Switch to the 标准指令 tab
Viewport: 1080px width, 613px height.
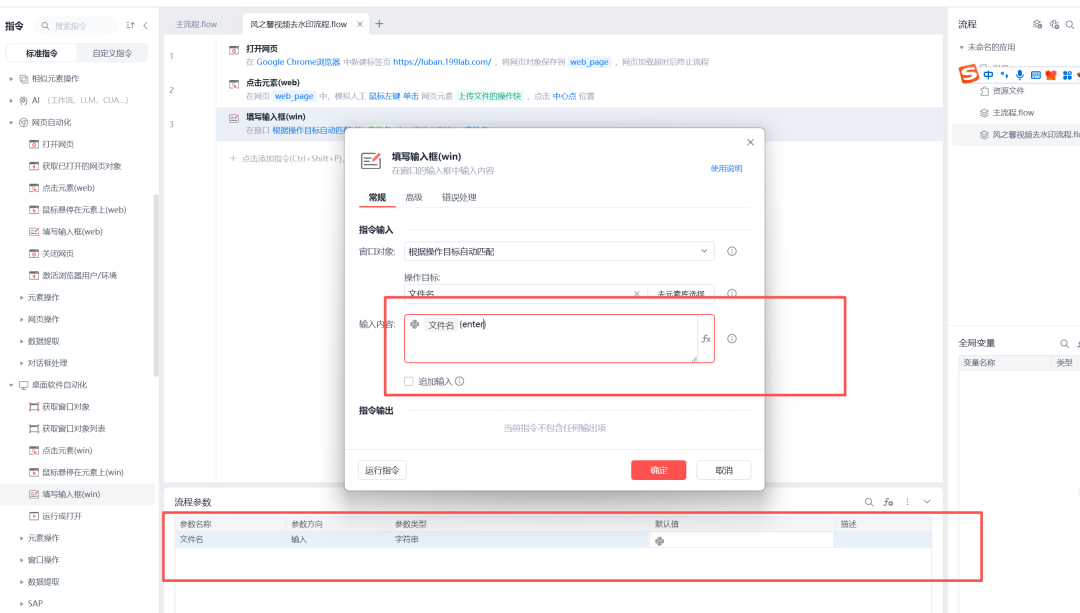click(41, 53)
